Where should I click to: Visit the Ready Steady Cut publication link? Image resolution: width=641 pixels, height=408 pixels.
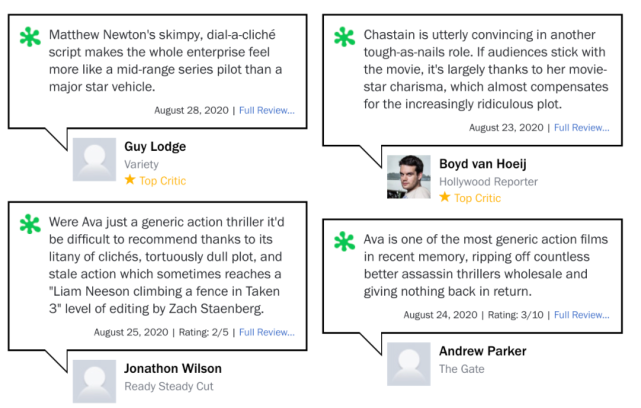(x=169, y=386)
